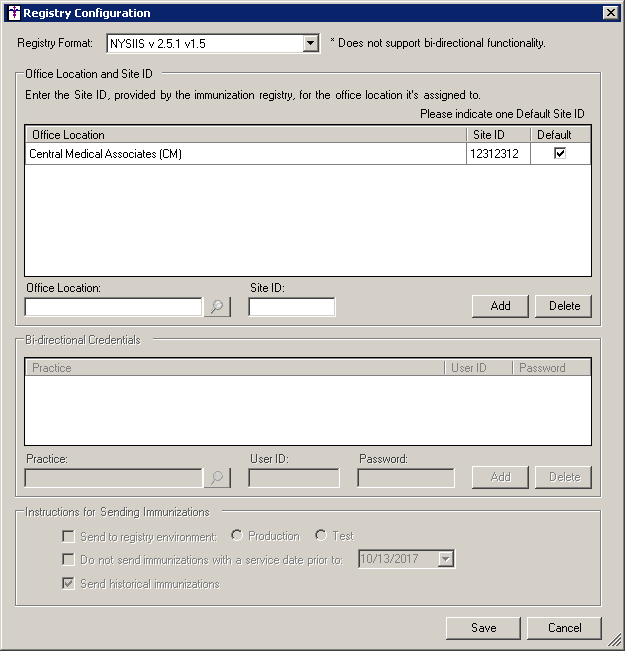Click the Practice search magnifier icon

[217, 478]
